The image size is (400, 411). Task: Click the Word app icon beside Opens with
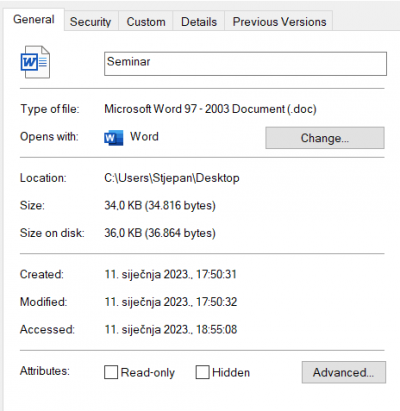click(x=114, y=138)
